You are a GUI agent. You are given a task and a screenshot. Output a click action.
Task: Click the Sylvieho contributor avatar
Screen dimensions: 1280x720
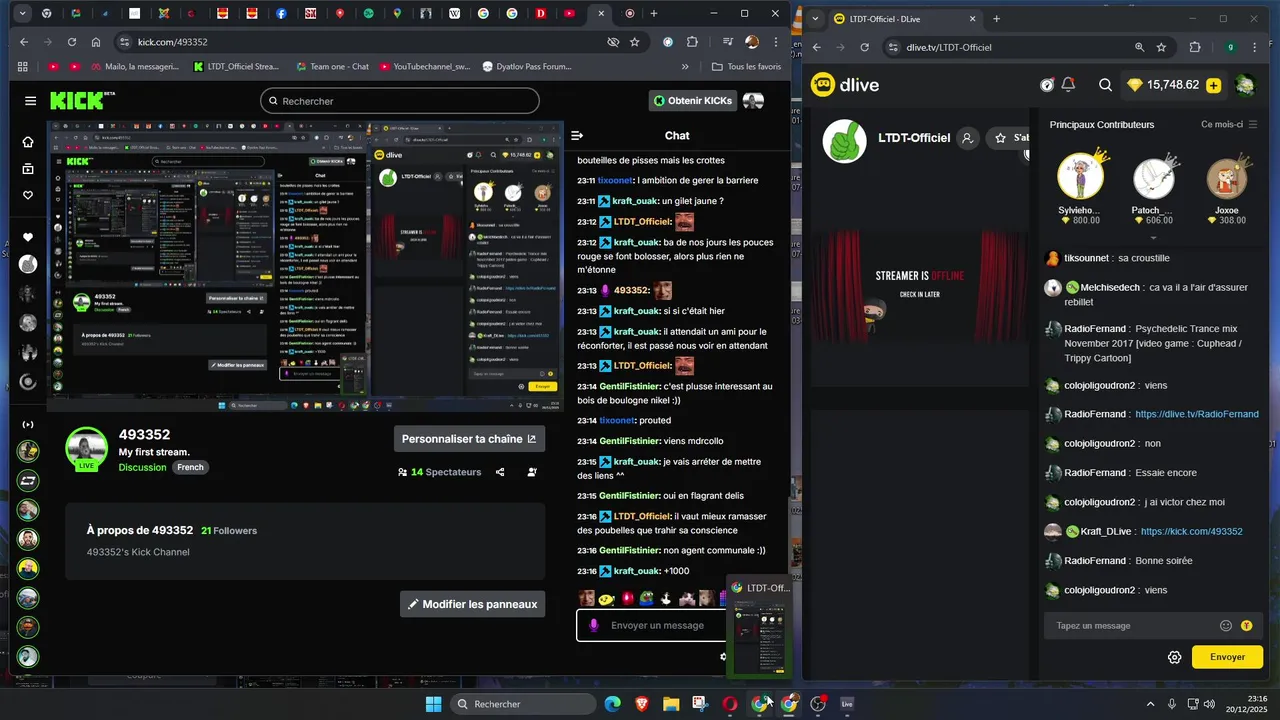pos(1080,178)
